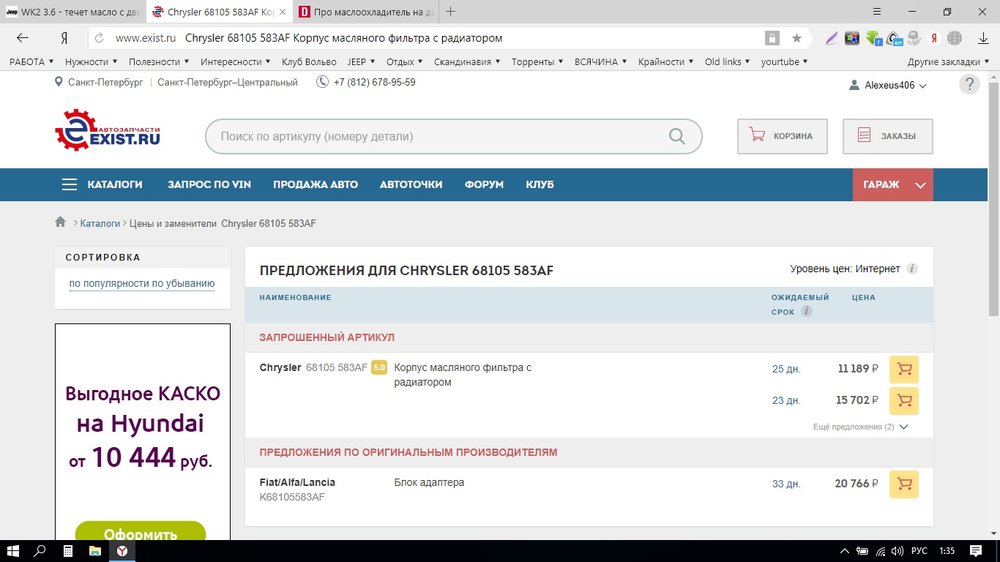The image size is (1000, 562).
Task: Add the 11 189 ₽ Chrysler offer to cart
Action: click(904, 369)
